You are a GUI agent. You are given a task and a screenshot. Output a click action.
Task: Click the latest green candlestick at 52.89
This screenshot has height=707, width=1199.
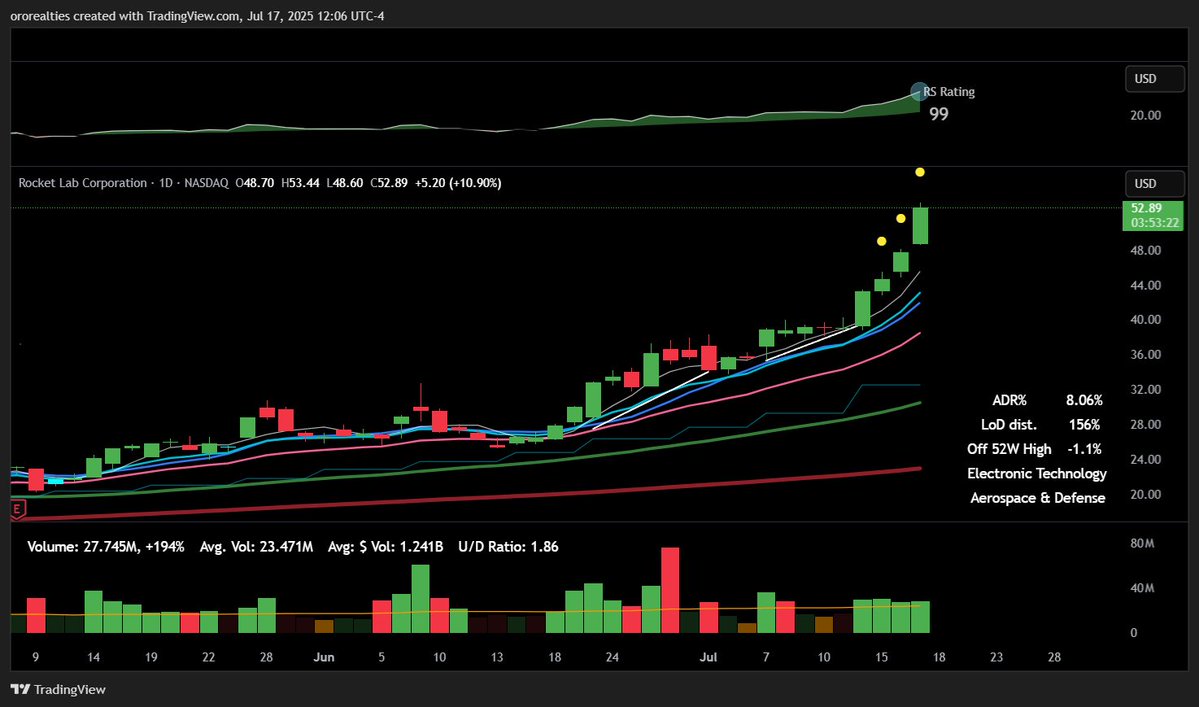pyautogui.click(x=920, y=225)
